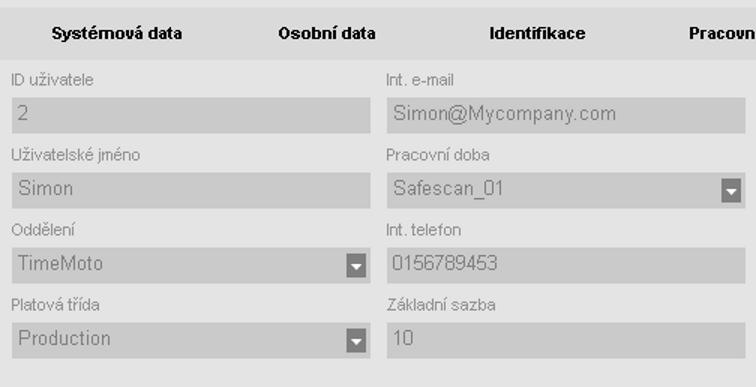
Task: Focus the Int. e-mail field
Action: point(566,115)
